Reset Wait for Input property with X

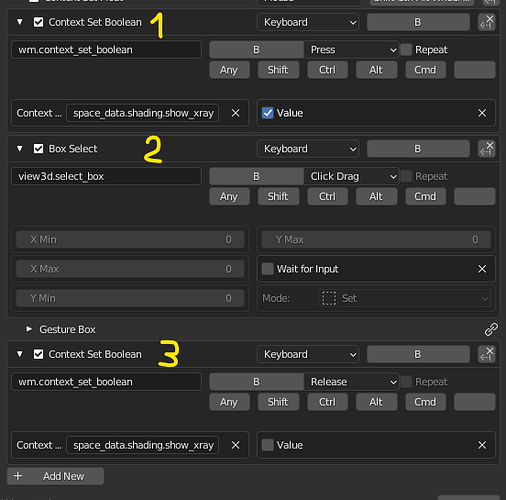click(x=482, y=269)
